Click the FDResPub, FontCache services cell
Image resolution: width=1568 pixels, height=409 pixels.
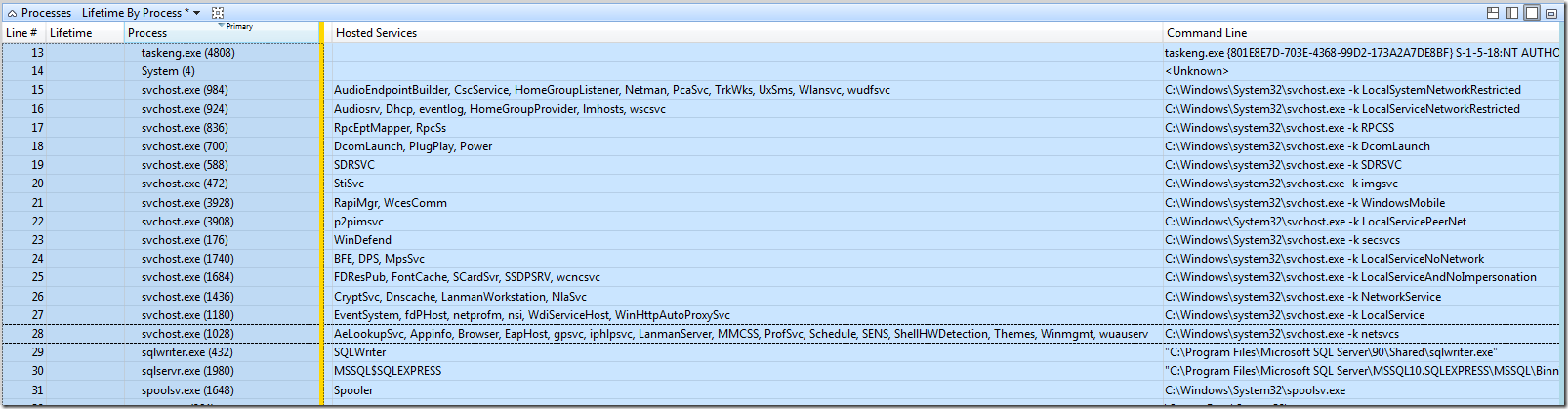click(467, 277)
